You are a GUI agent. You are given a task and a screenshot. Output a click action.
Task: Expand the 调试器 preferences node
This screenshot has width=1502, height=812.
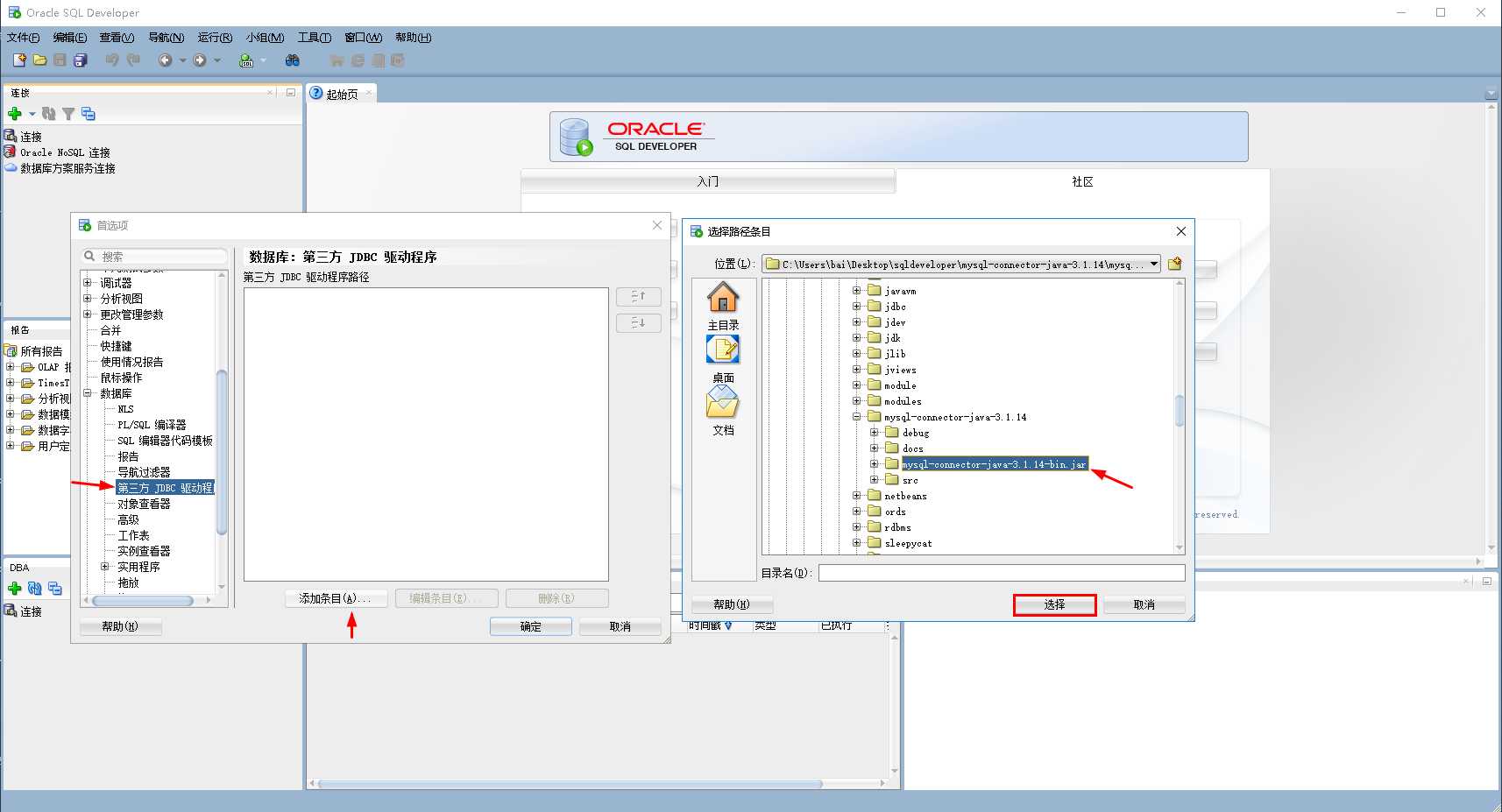[87, 282]
